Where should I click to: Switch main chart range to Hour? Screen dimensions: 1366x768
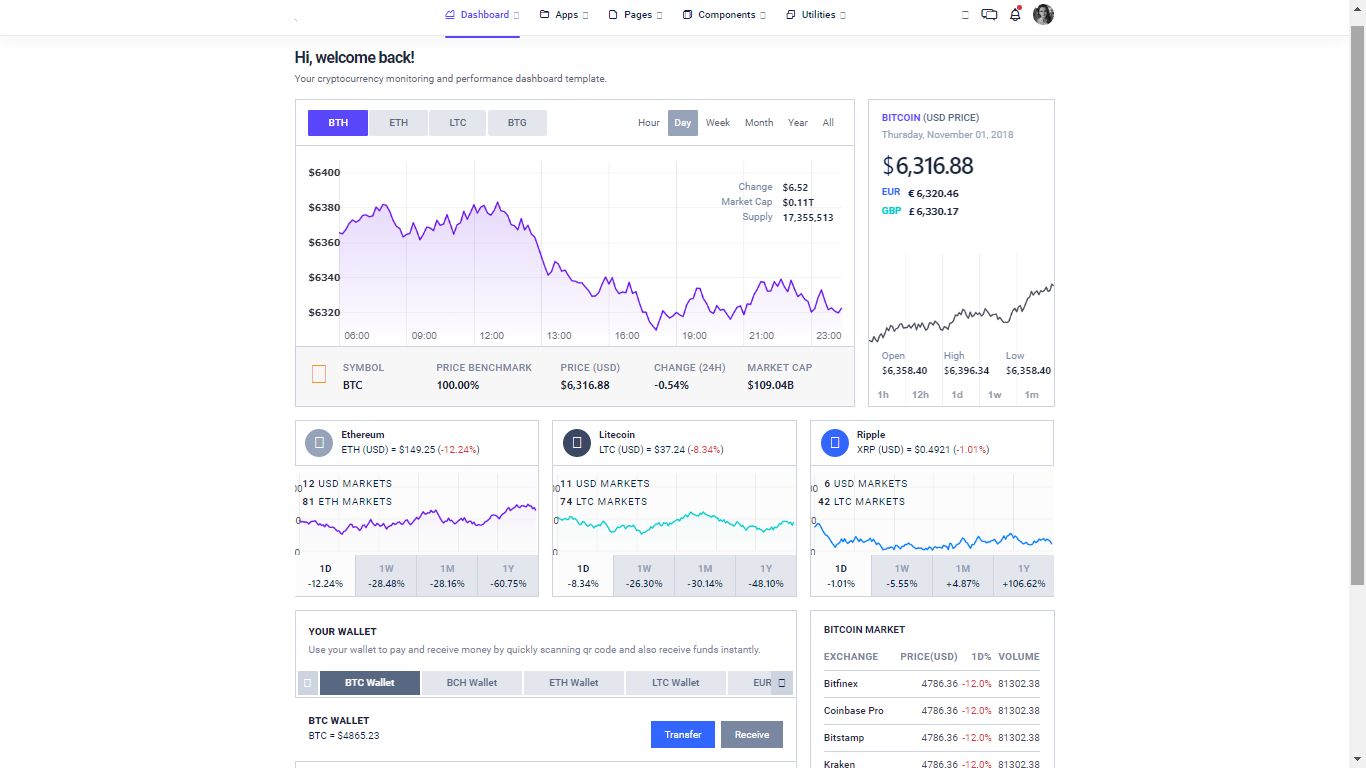click(x=649, y=123)
